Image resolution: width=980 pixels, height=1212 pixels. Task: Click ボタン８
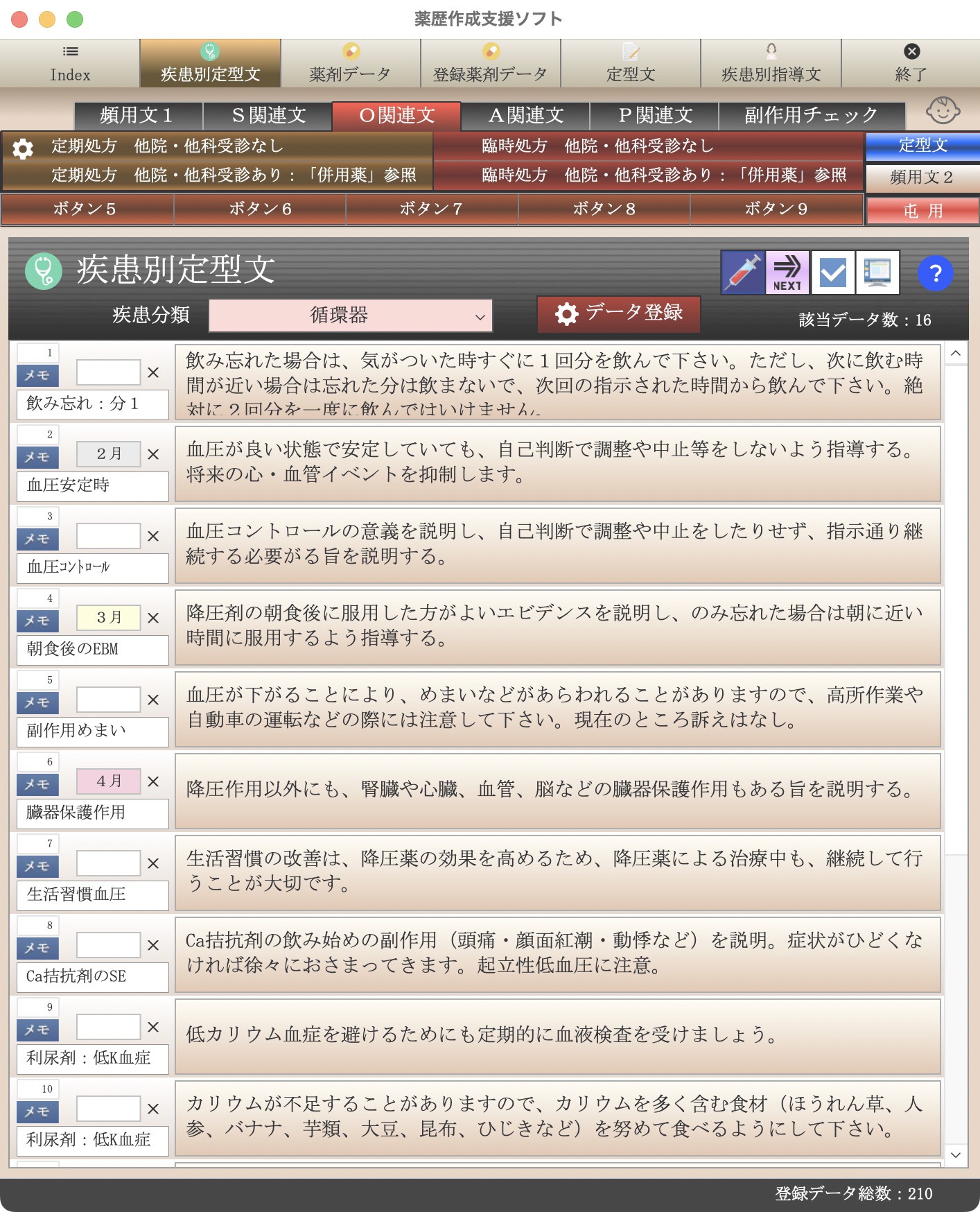[604, 209]
